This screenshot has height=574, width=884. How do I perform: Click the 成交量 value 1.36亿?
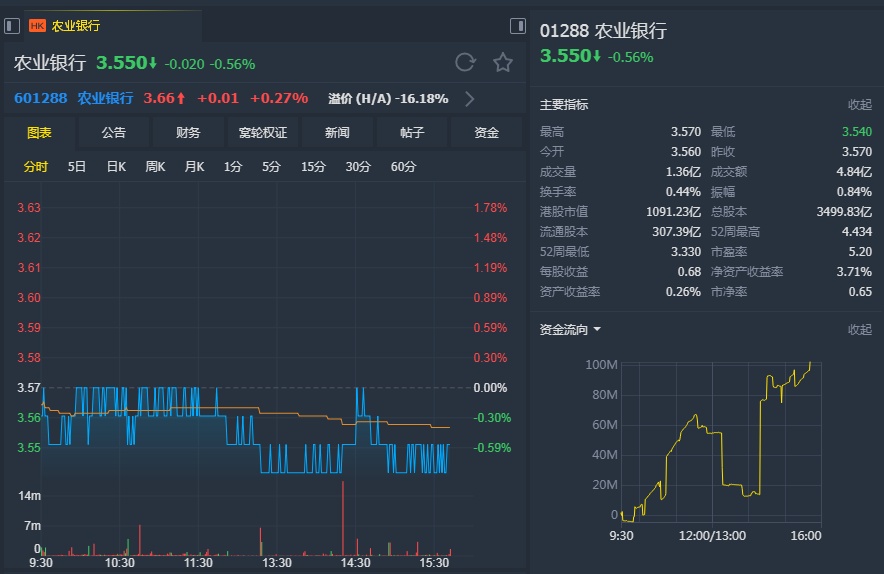[x=683, y=172]
